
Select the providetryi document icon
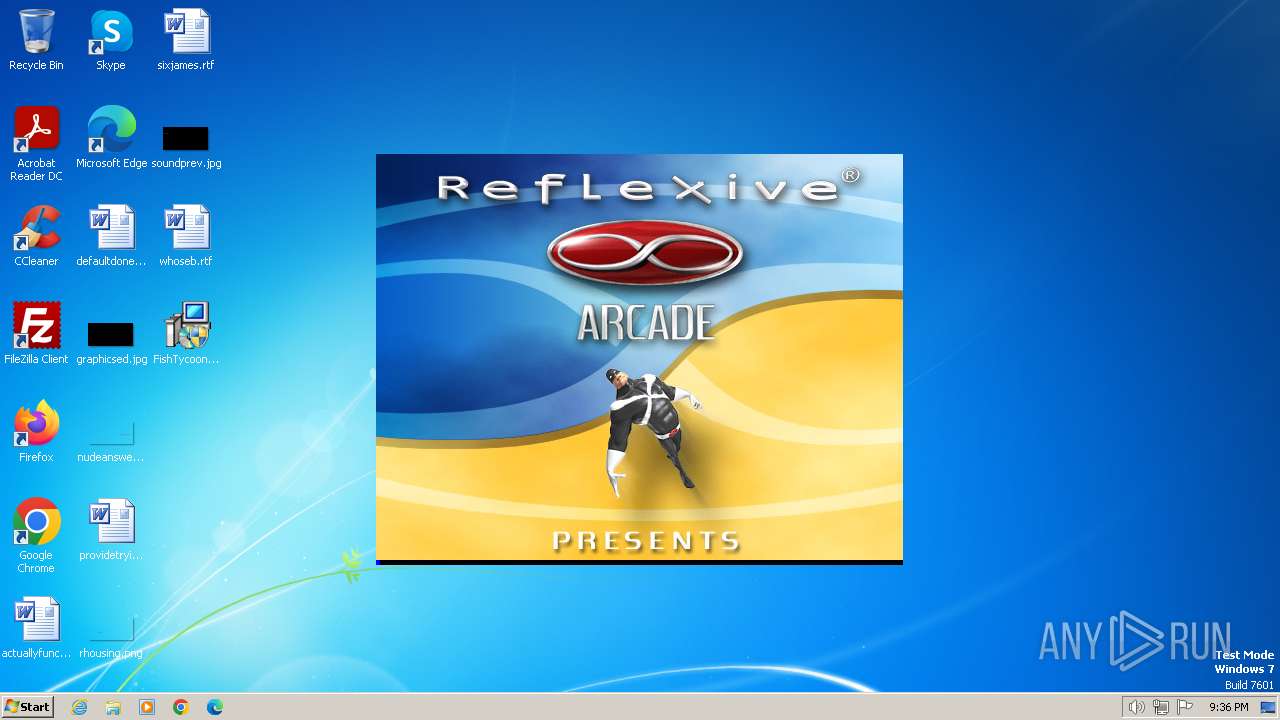pos(111,530)
